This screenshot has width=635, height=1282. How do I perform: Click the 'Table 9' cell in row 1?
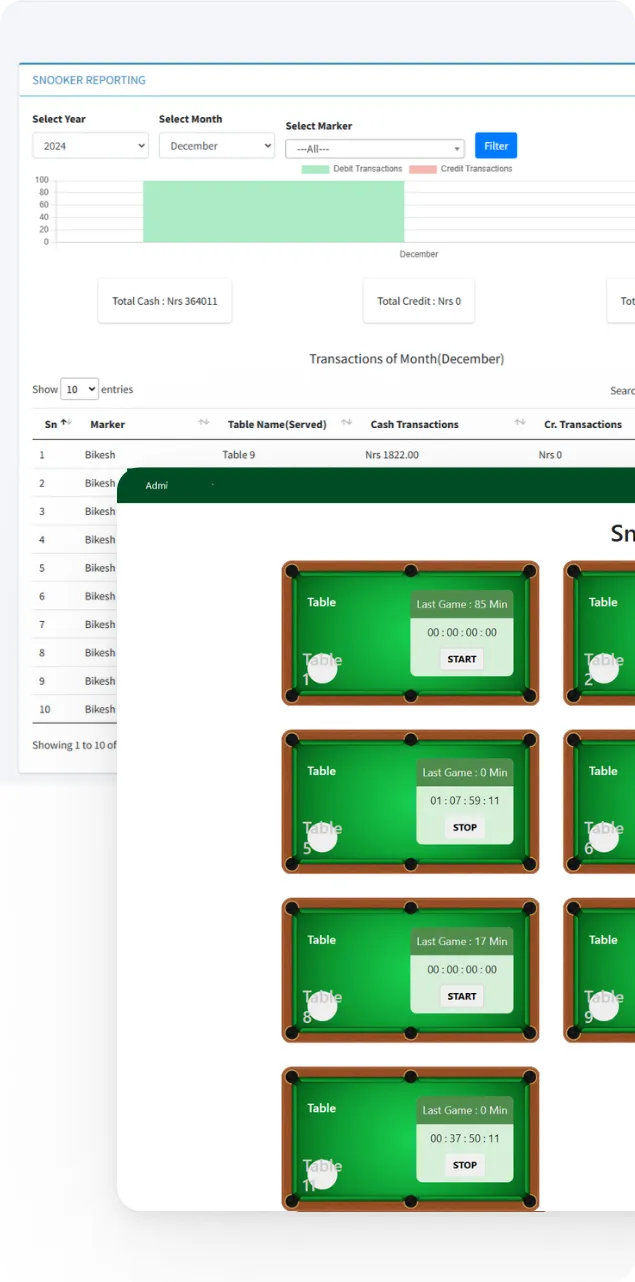tap(239, 455)
